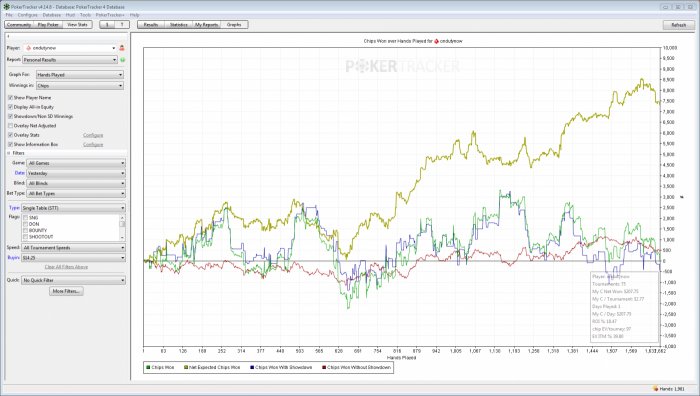Toggle Show Player Name checkbox
700x396 pixels.
[10, 97]
